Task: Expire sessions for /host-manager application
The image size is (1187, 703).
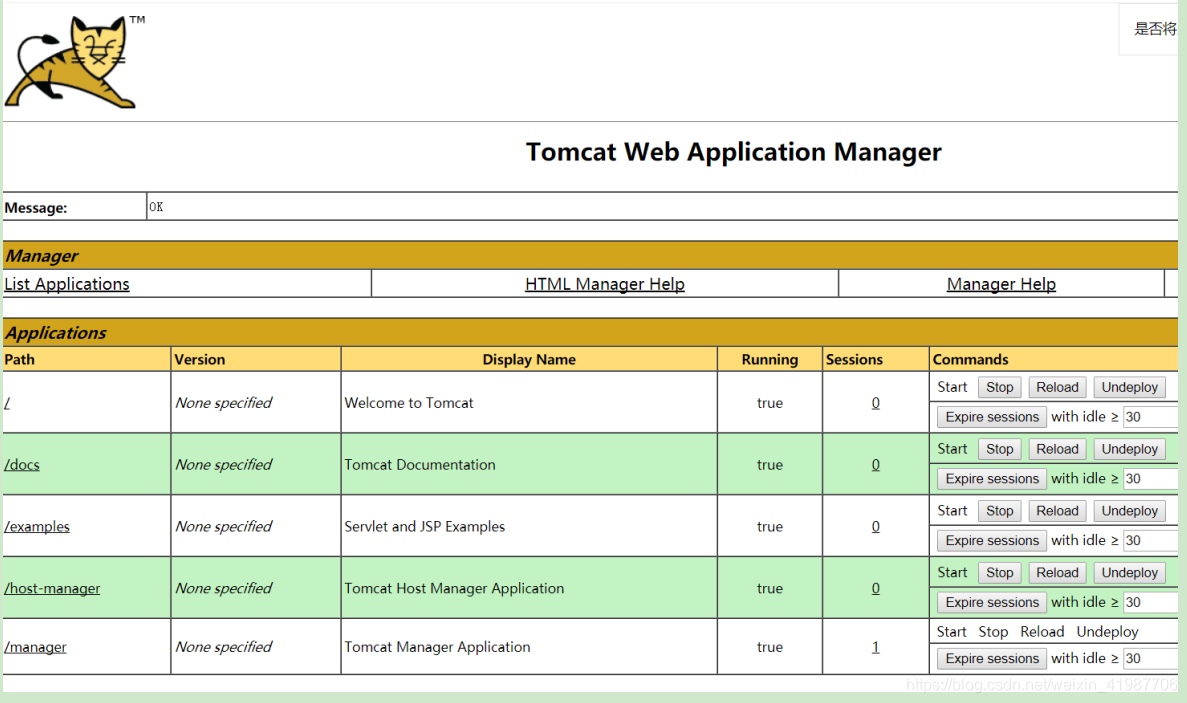Action: [992, 602]
